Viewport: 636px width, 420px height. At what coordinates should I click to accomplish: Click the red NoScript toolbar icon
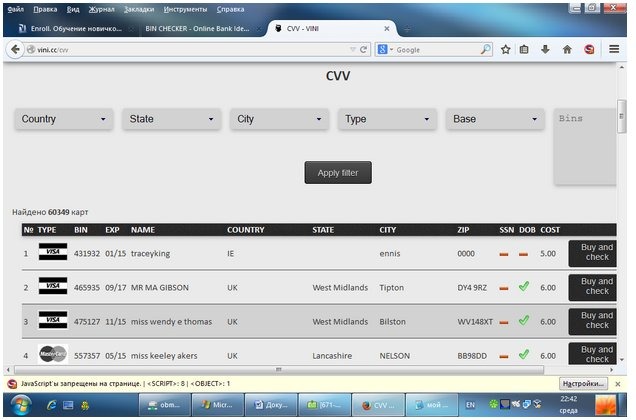589,50
